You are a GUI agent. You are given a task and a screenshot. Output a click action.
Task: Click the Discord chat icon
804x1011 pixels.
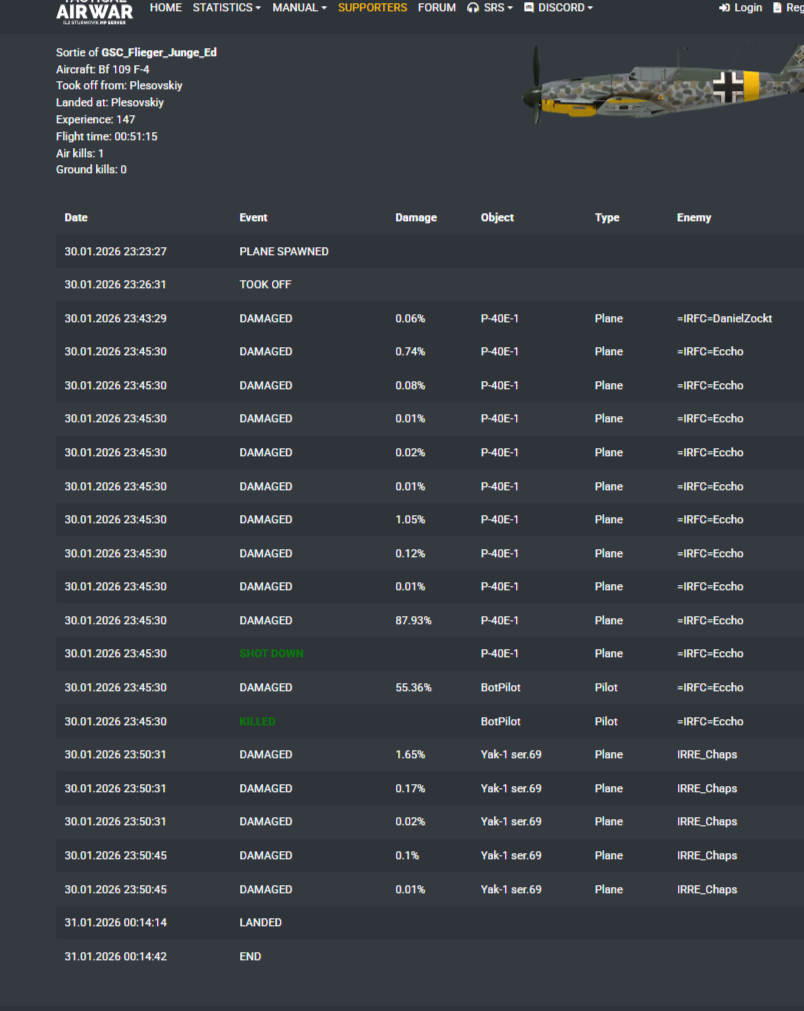point(529,8)
